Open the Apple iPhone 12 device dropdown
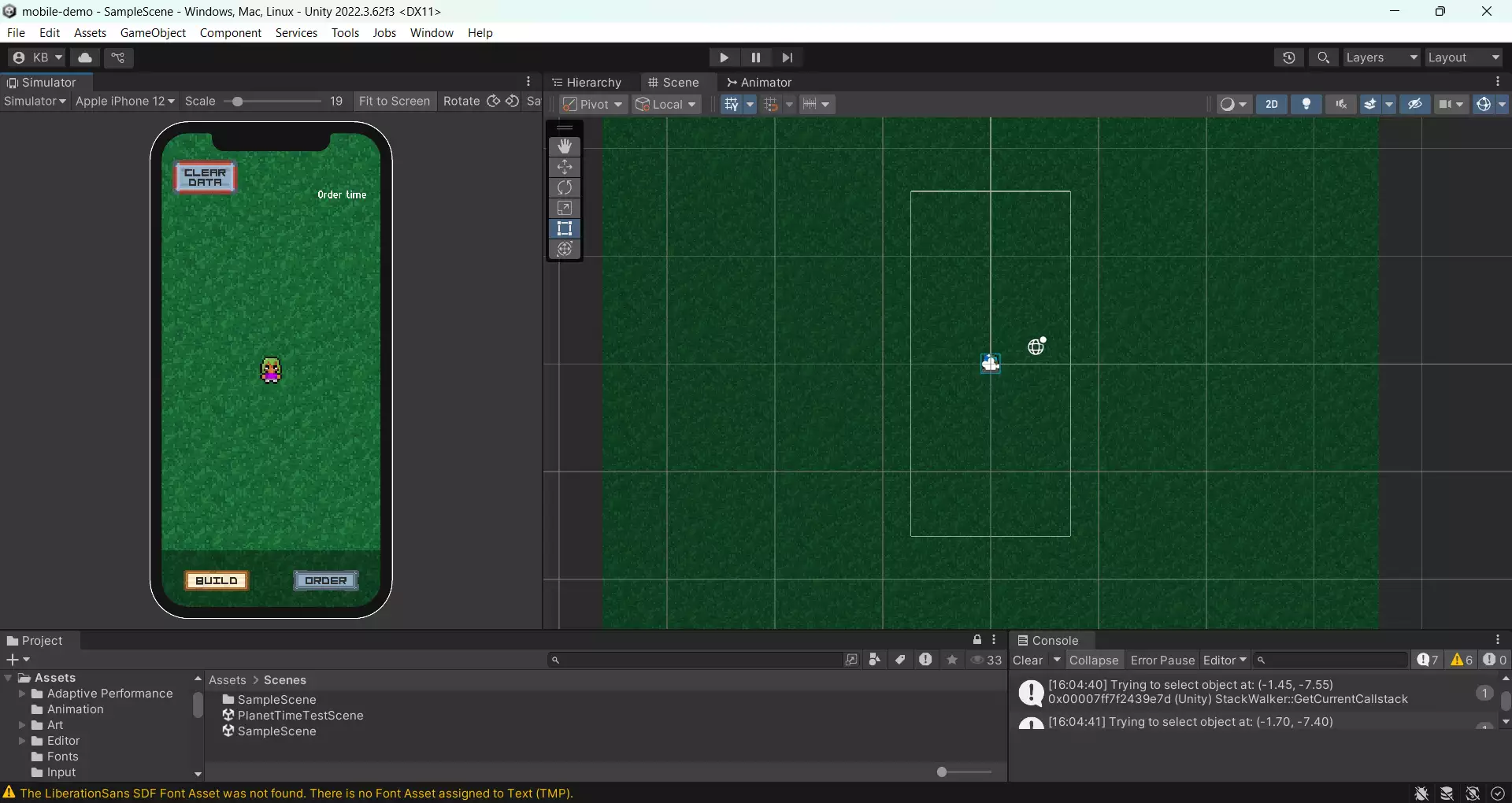This screenshot has width=1512, height=803. click(x=124, y=101)
